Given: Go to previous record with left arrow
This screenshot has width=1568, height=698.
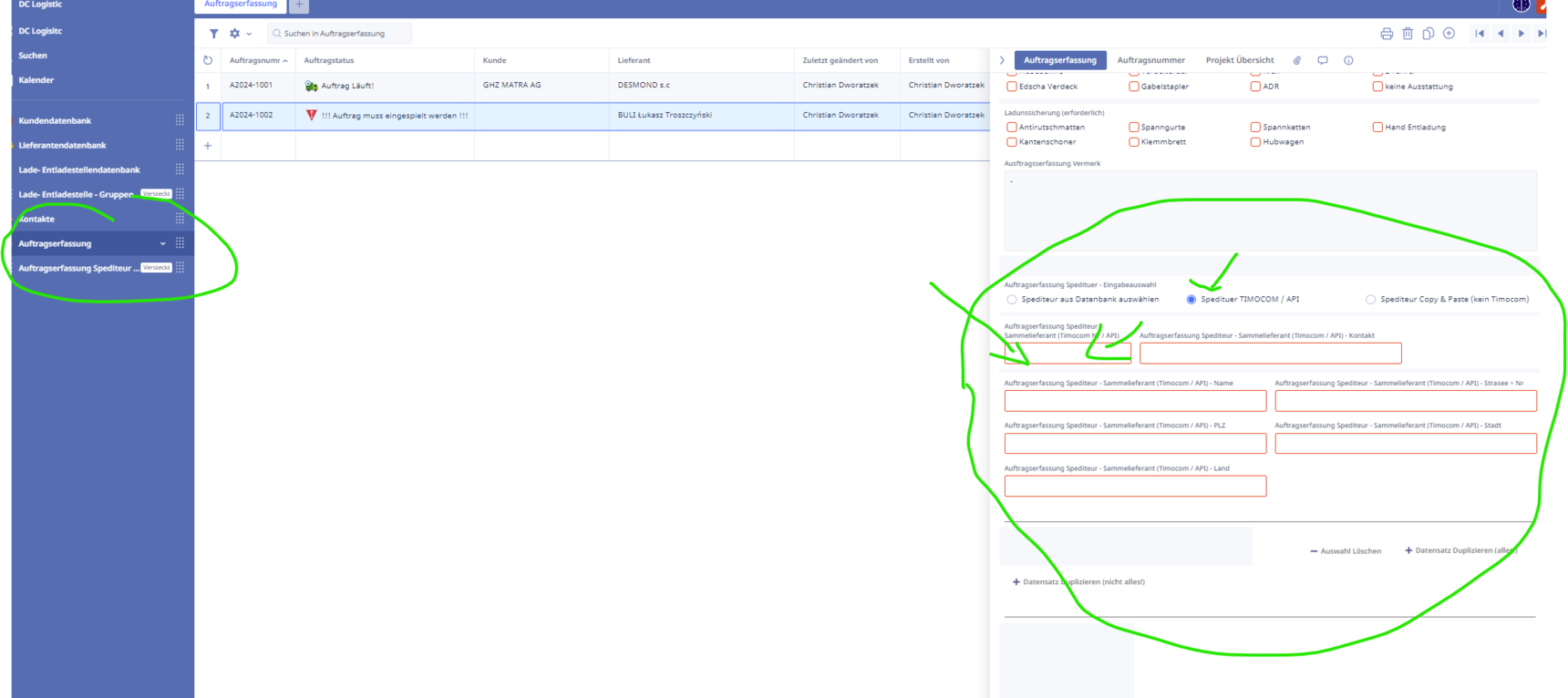Looking at the screenshot, I should pos(1501,34).
